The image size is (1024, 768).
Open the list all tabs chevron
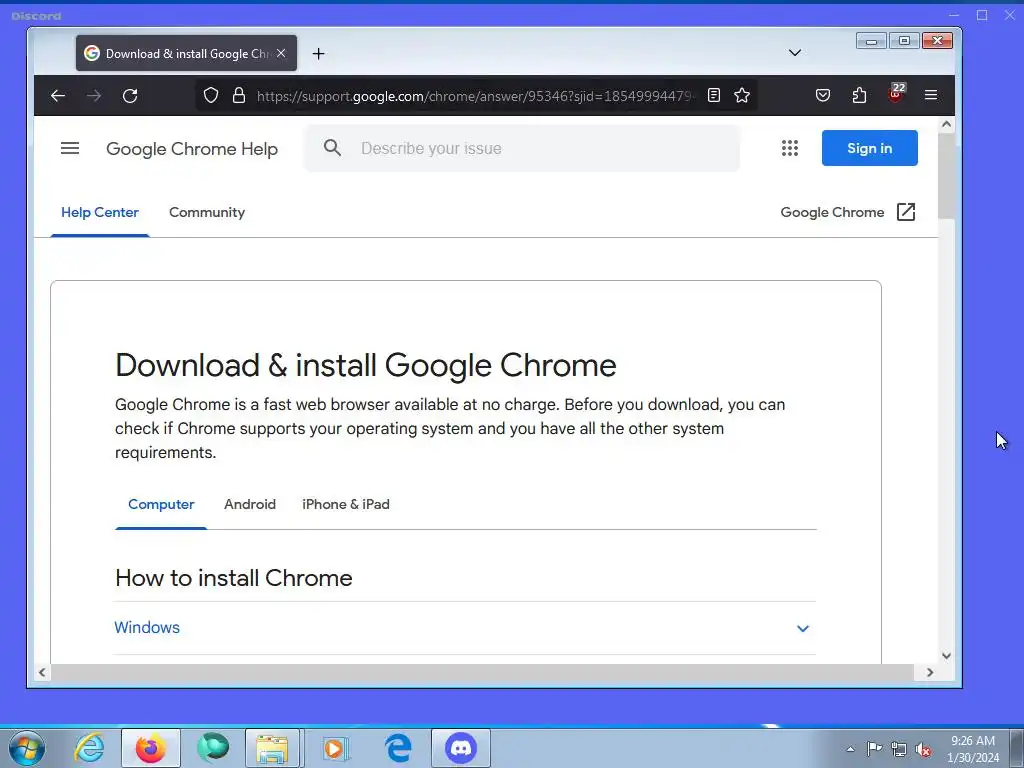795,53
